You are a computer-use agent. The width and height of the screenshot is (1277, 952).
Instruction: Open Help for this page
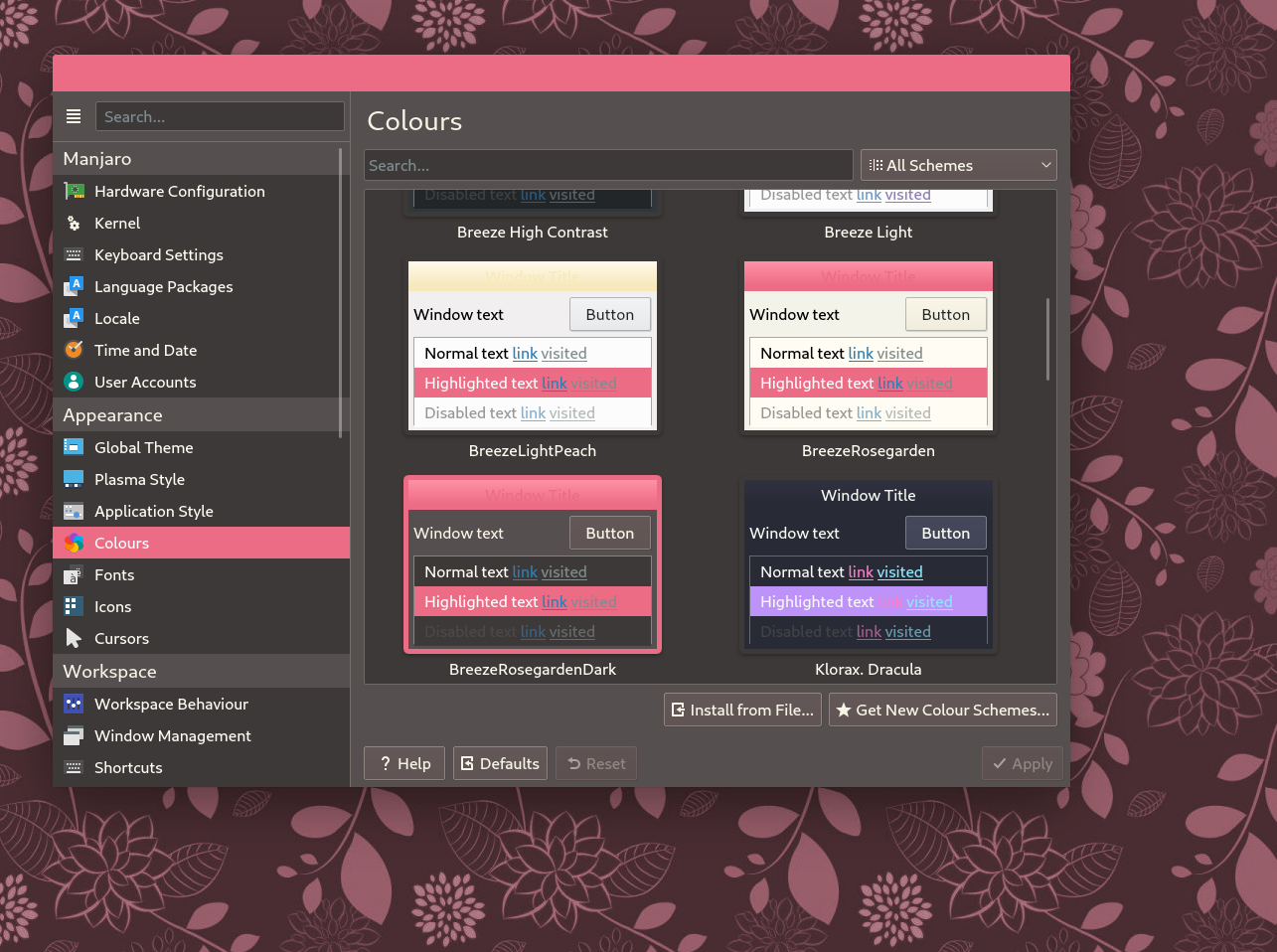[404, 763]
